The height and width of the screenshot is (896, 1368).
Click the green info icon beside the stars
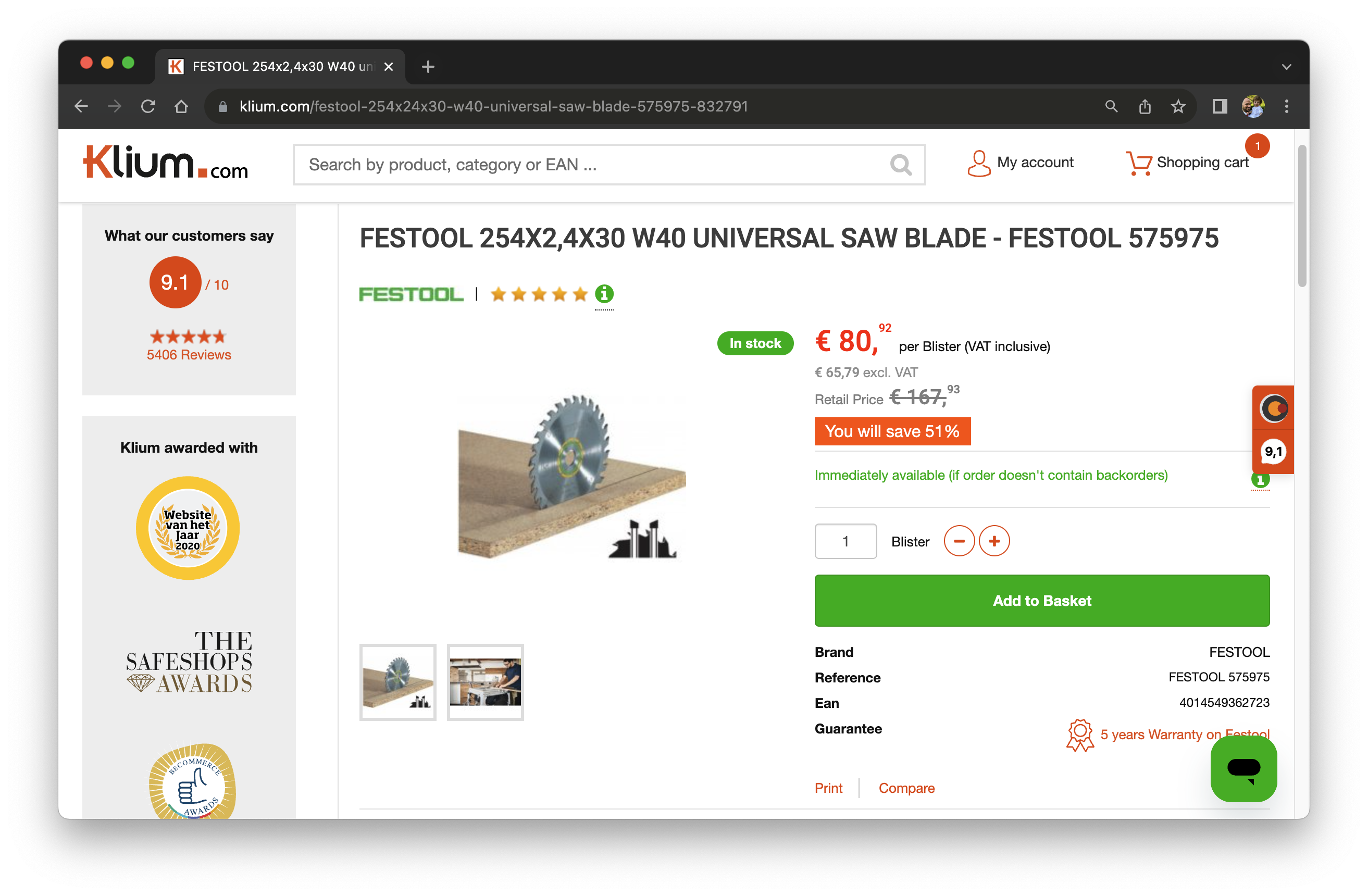pyautogui.click(x=603, y=294)
